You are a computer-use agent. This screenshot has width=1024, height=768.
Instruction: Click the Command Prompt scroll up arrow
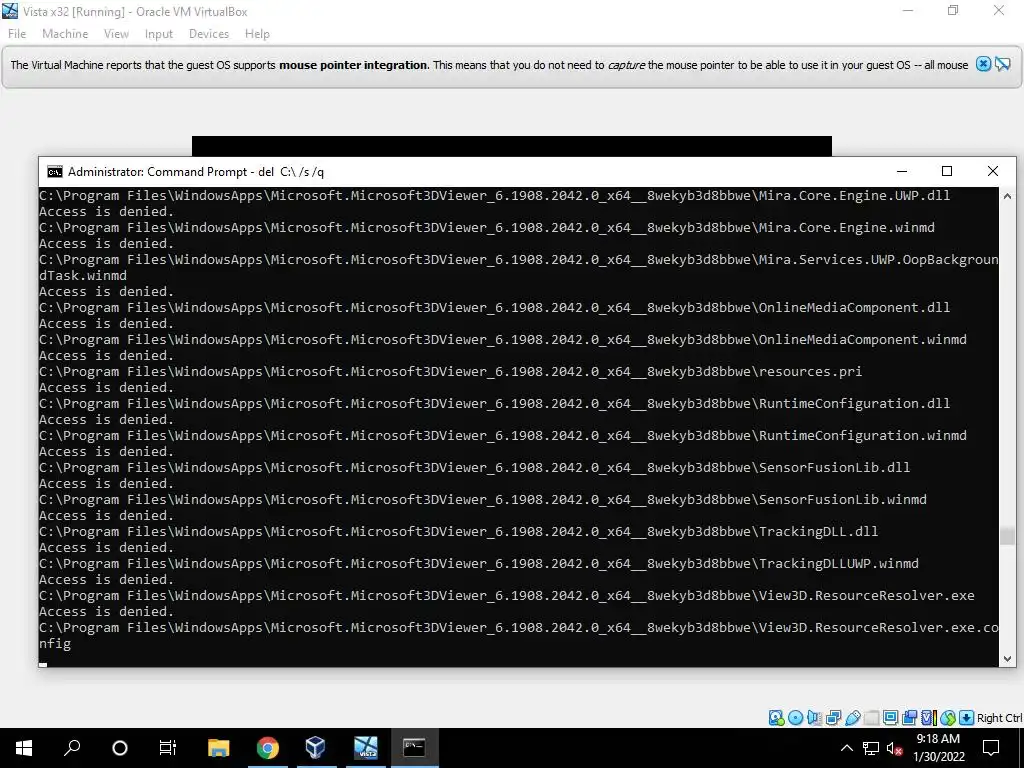point(1007,196)
